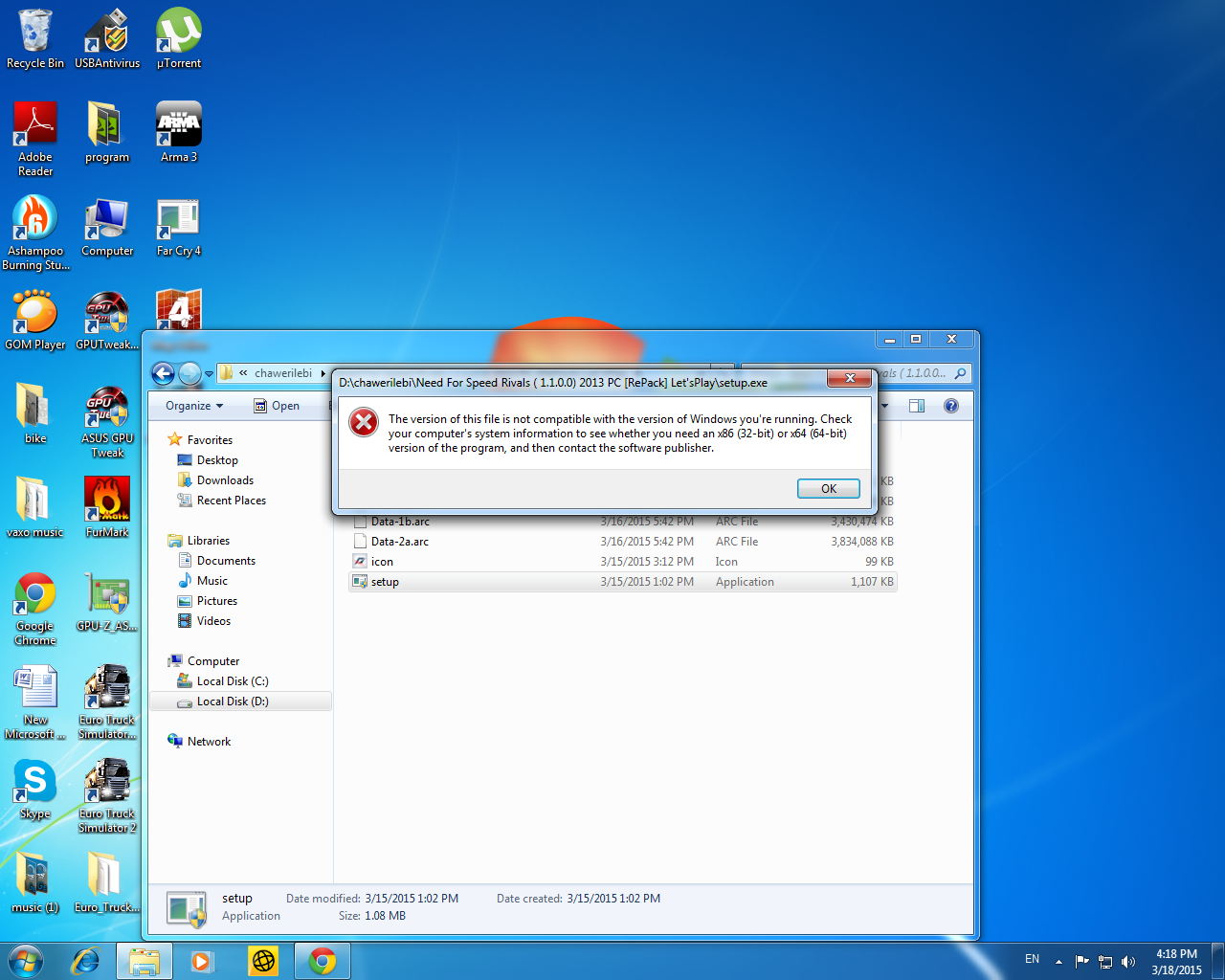
Task: Open the recent pages dropdown arrow
Action: pos(209,374)
